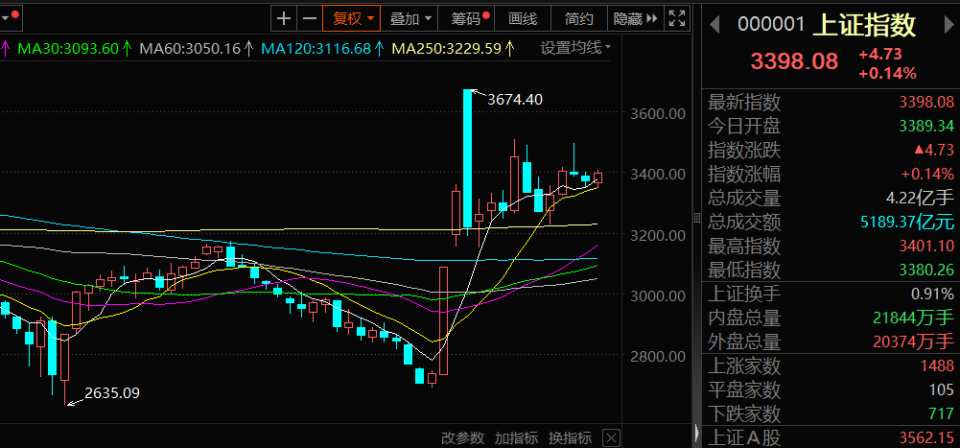Click 加指标 to add indicator
The width and height of the screenshot is (960, 448).
point(516,438)
